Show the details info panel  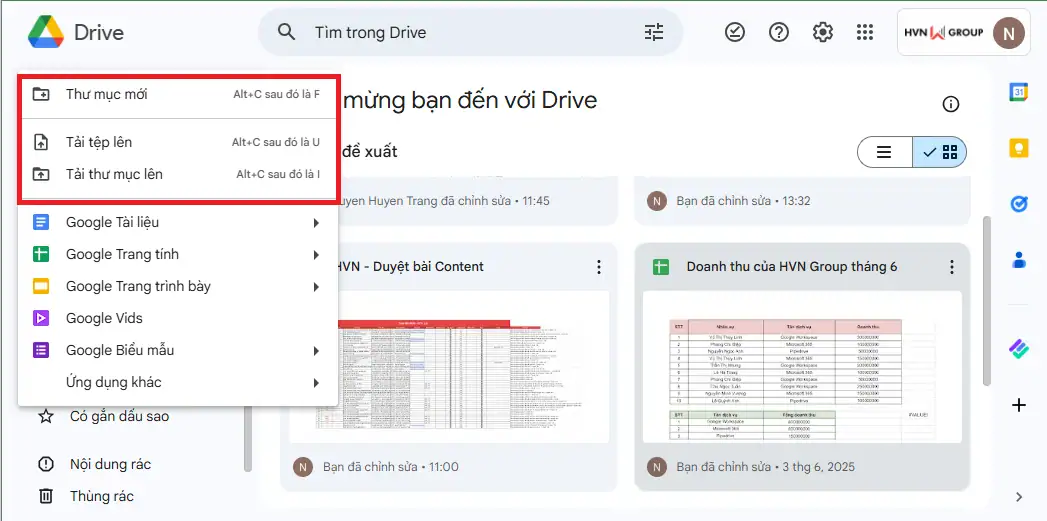click(951, 105)
